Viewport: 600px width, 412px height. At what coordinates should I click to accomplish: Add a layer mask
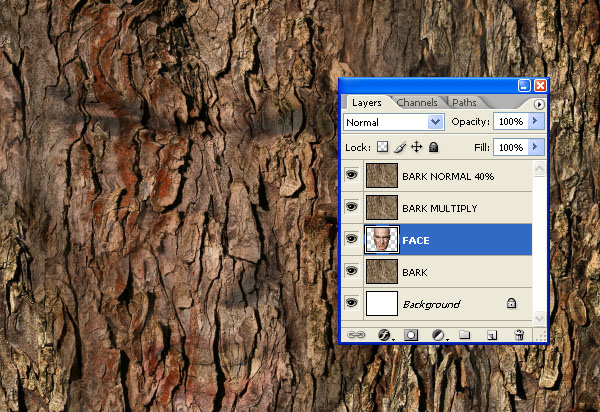(x=411, y=335)
